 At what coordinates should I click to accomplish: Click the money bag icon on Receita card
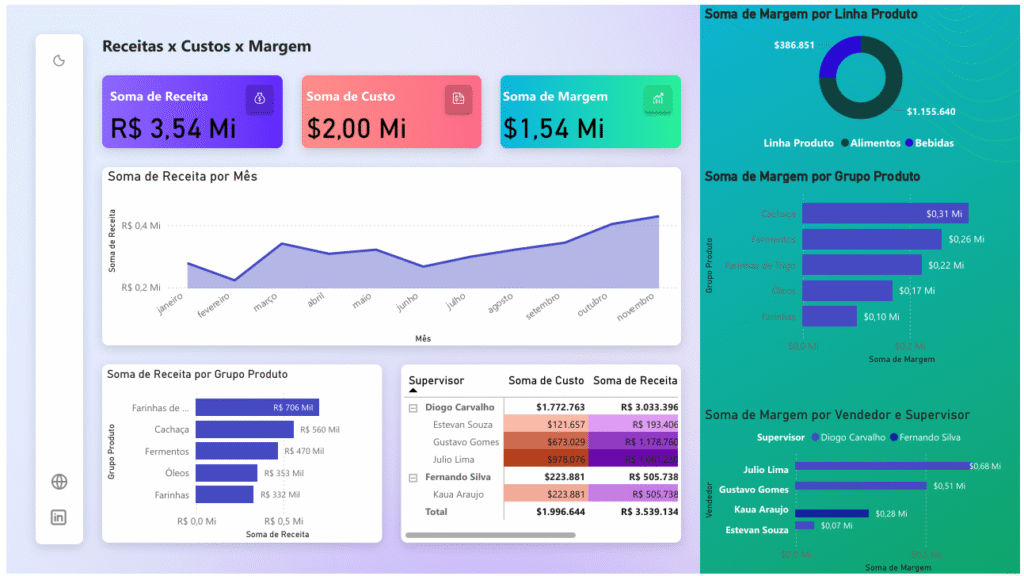click(x=259, y=98)
